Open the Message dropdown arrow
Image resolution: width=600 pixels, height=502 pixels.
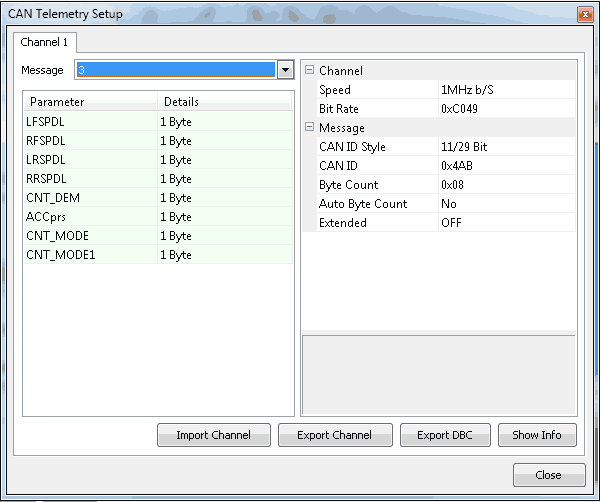tap(285, 70)
